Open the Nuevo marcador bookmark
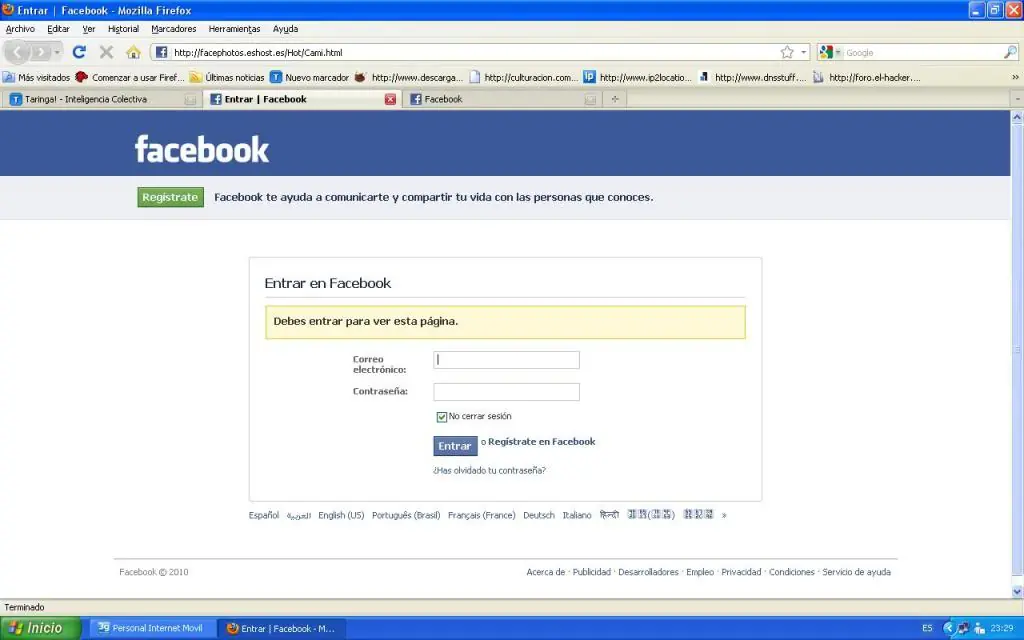The image size is (1024, 640). click(x=310, y=77)
